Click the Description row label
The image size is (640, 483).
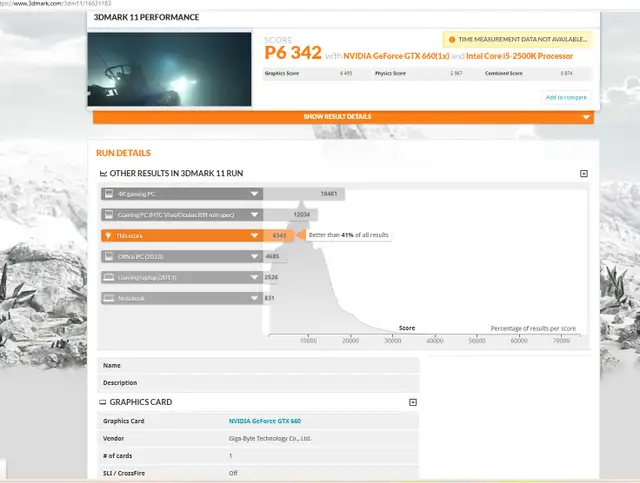[120, 383]
